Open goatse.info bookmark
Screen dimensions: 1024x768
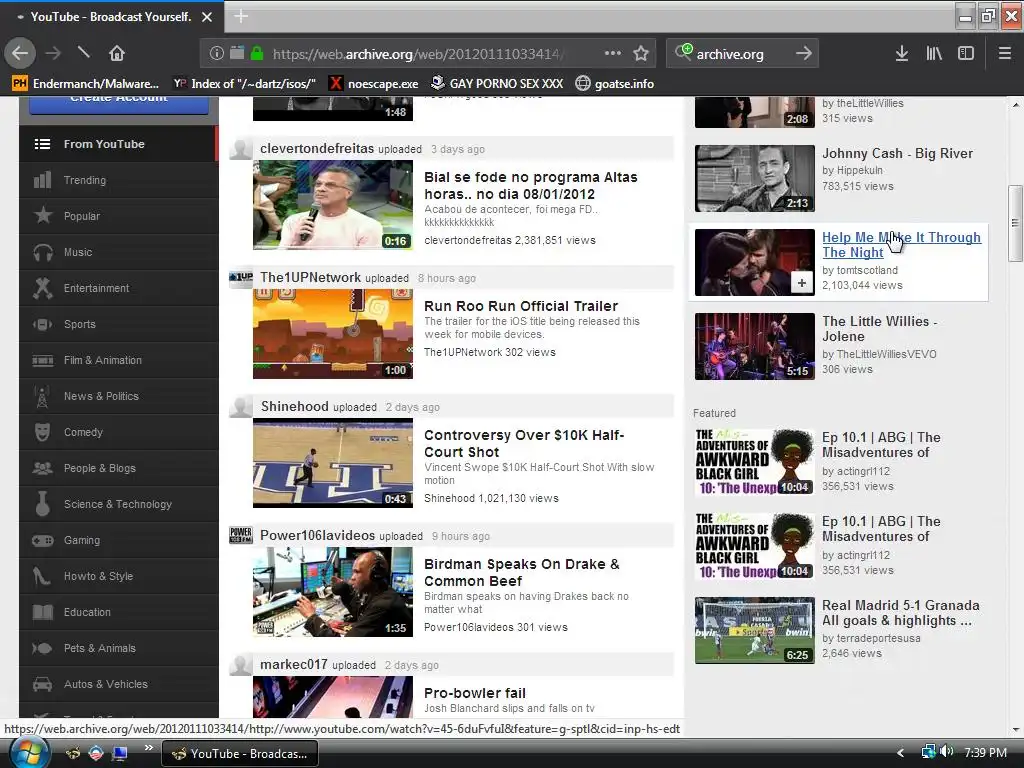[615, 84]
